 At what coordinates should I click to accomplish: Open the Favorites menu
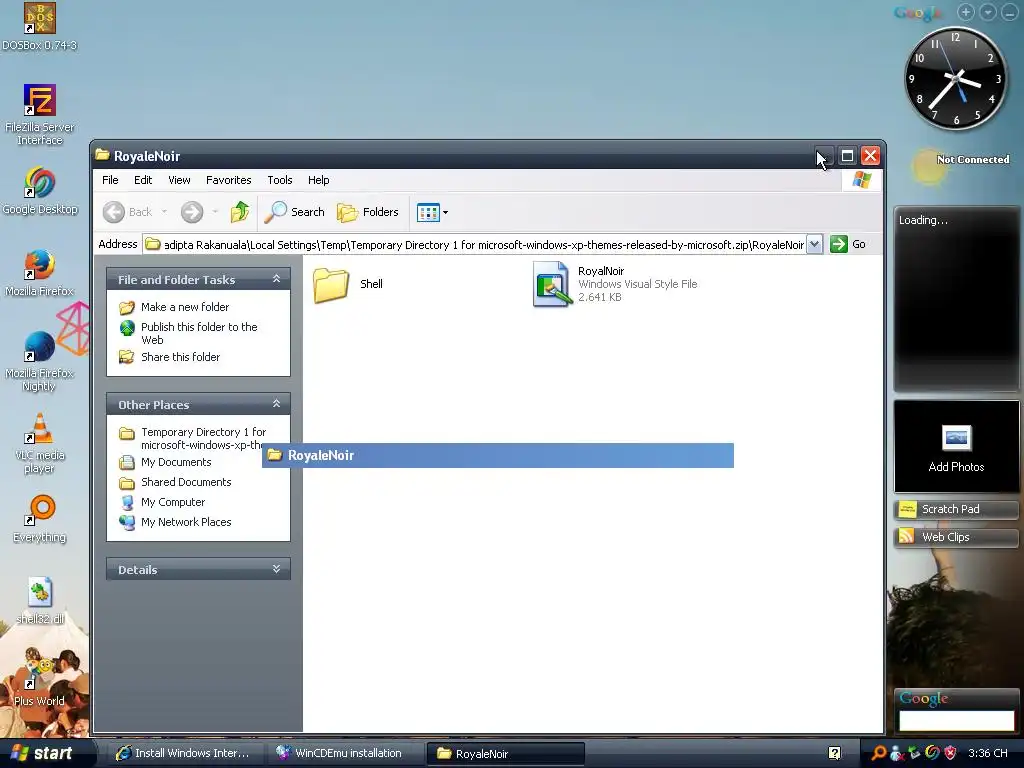point(229,180)
